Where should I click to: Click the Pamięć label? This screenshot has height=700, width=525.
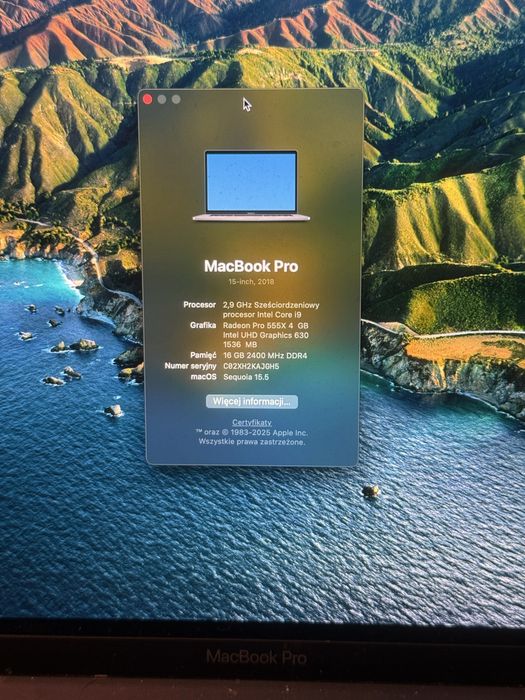point(204,355)
